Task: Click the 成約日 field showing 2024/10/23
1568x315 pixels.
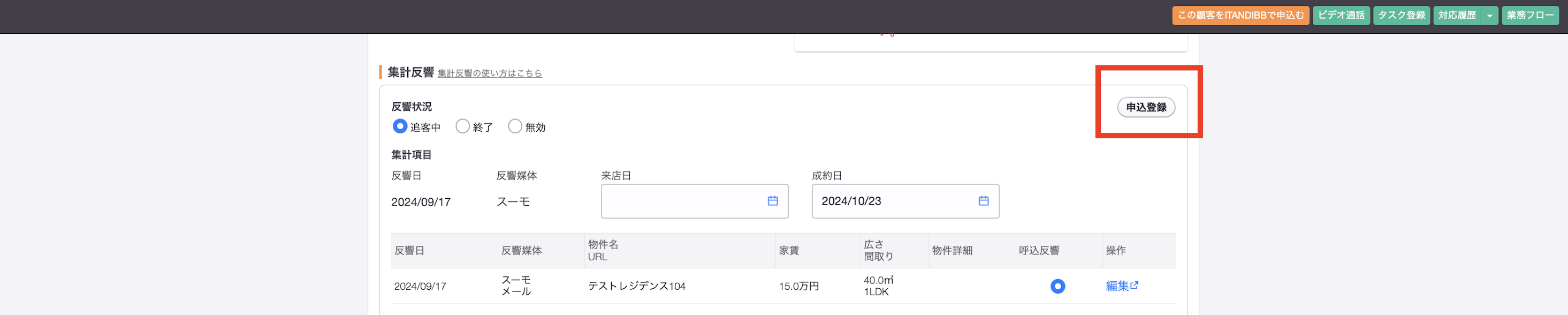Action: (x=904, y=201)
